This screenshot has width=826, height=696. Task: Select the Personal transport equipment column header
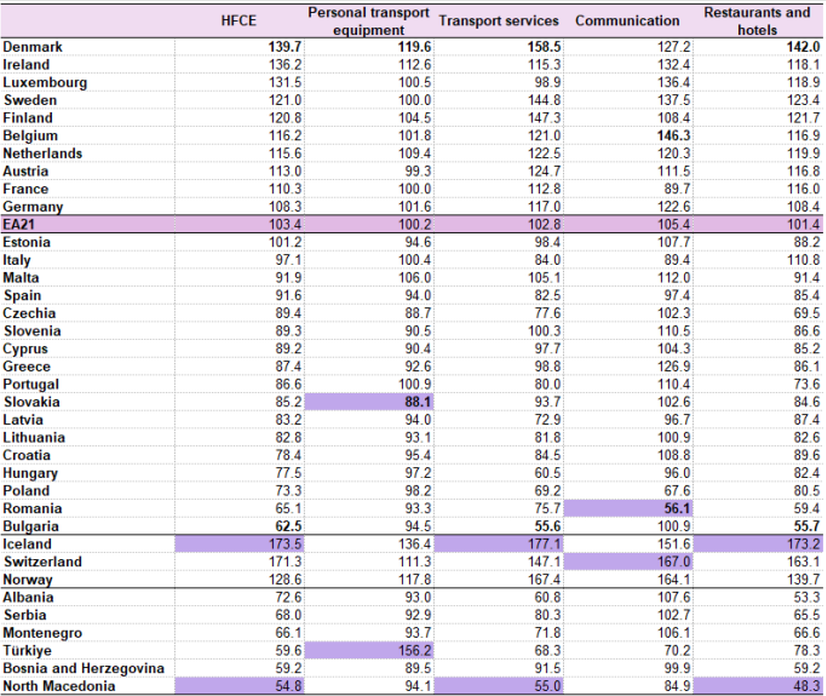368,21
